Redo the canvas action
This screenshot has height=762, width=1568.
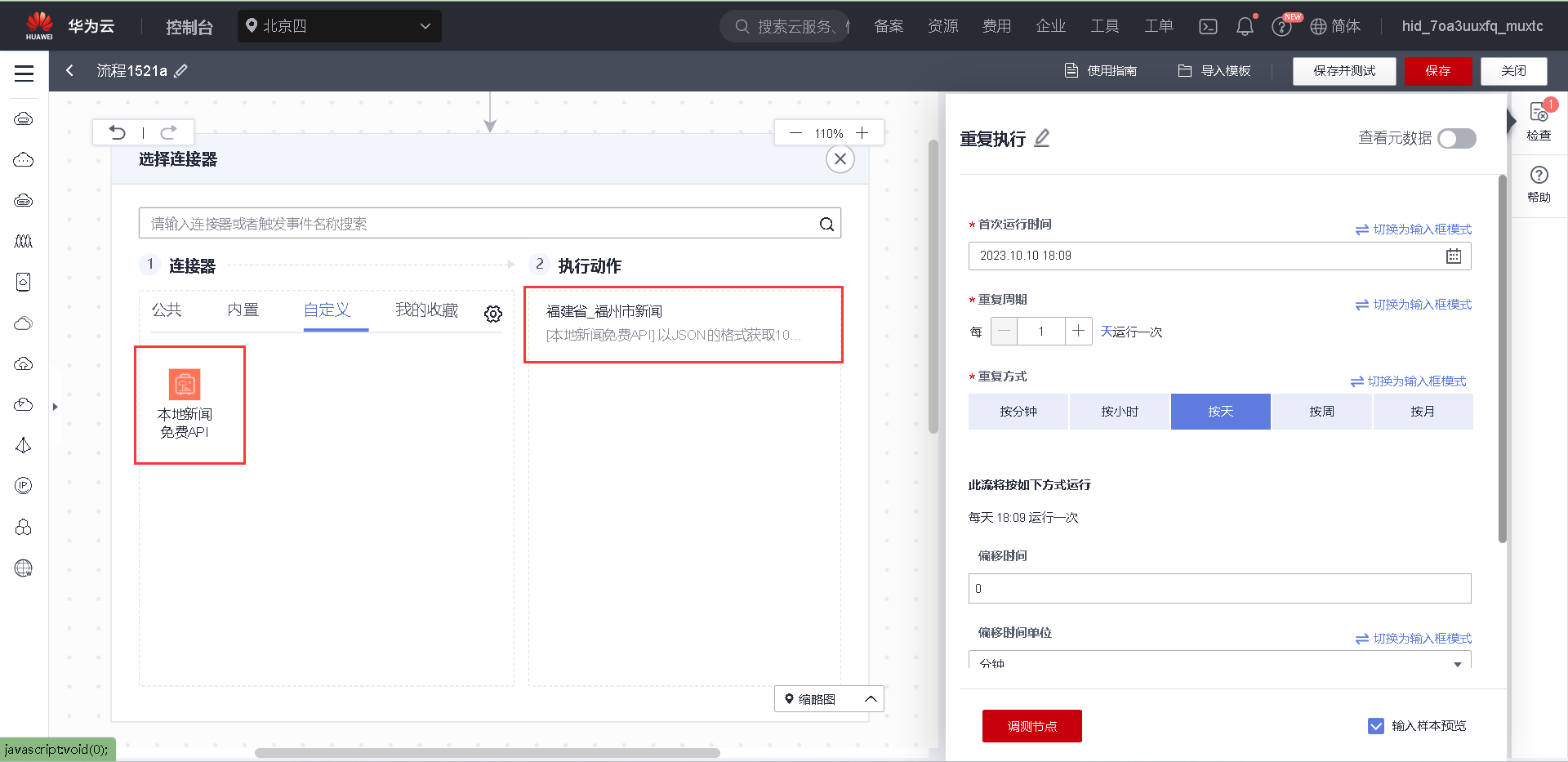pyautogui.click(x=168, y=132)
